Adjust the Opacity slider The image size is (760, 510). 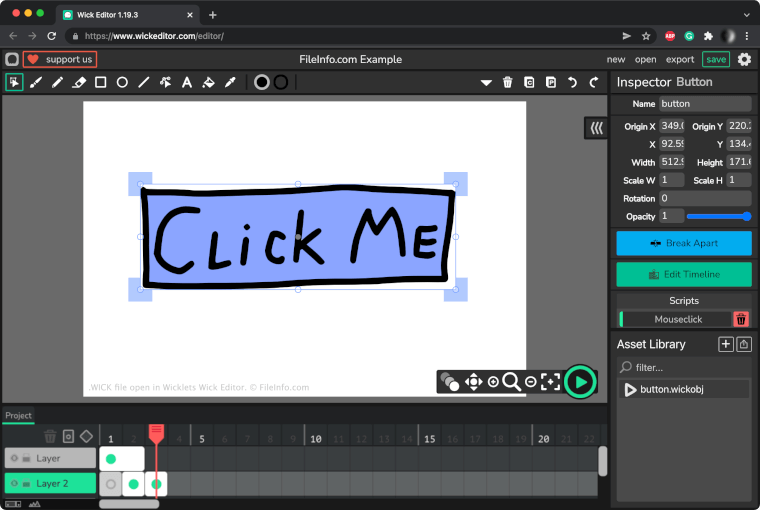718,216
